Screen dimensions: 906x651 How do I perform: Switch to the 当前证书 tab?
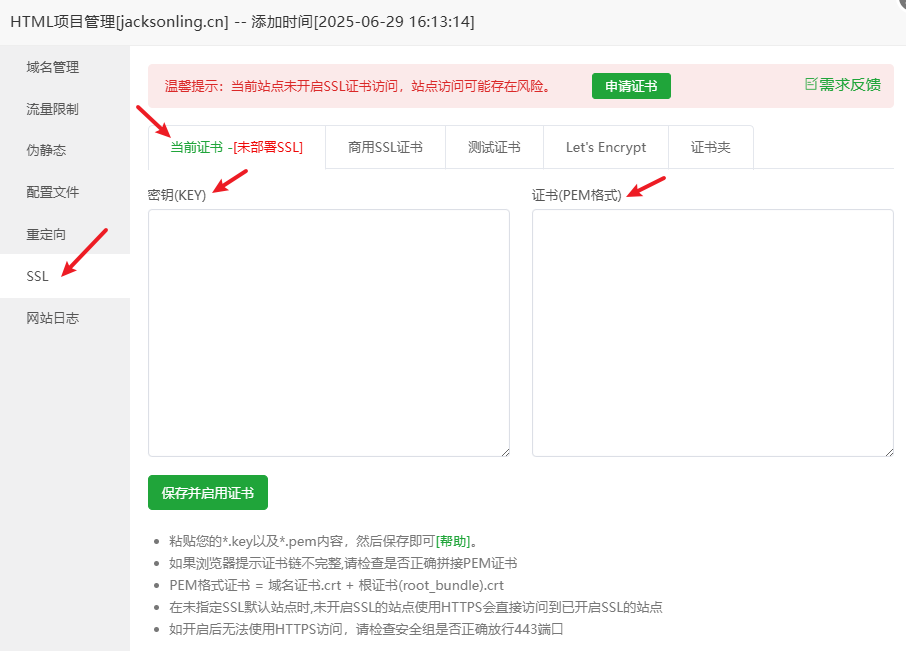(236, 147)
